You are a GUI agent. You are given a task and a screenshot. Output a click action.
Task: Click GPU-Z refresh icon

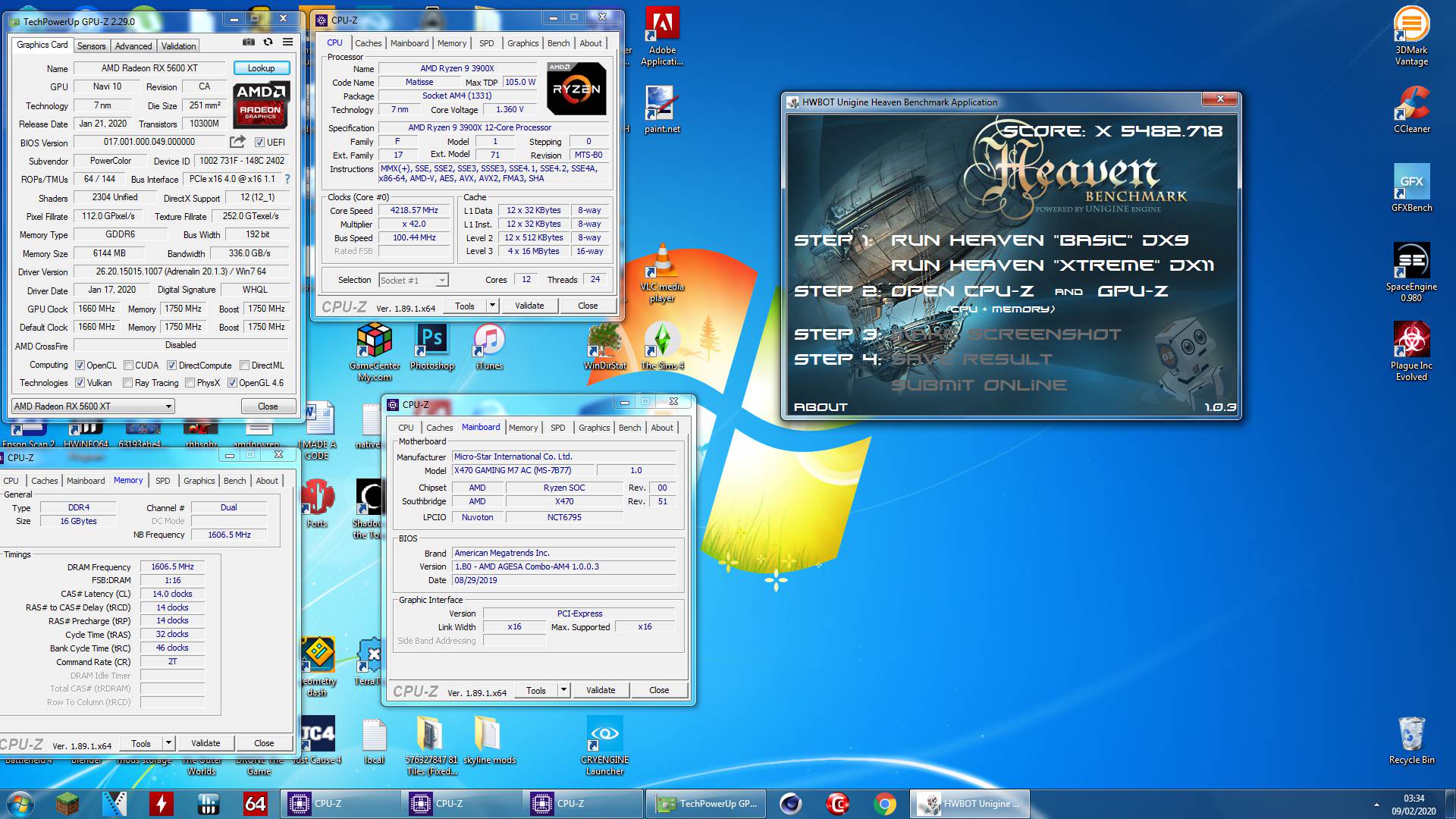(x=268, y=42)
